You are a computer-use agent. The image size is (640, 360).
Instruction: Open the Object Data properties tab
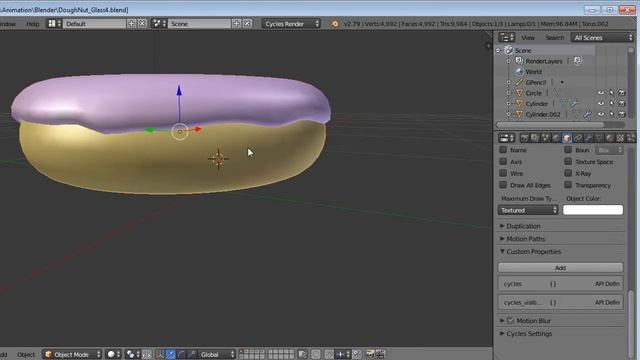click(x=599, y=138)
